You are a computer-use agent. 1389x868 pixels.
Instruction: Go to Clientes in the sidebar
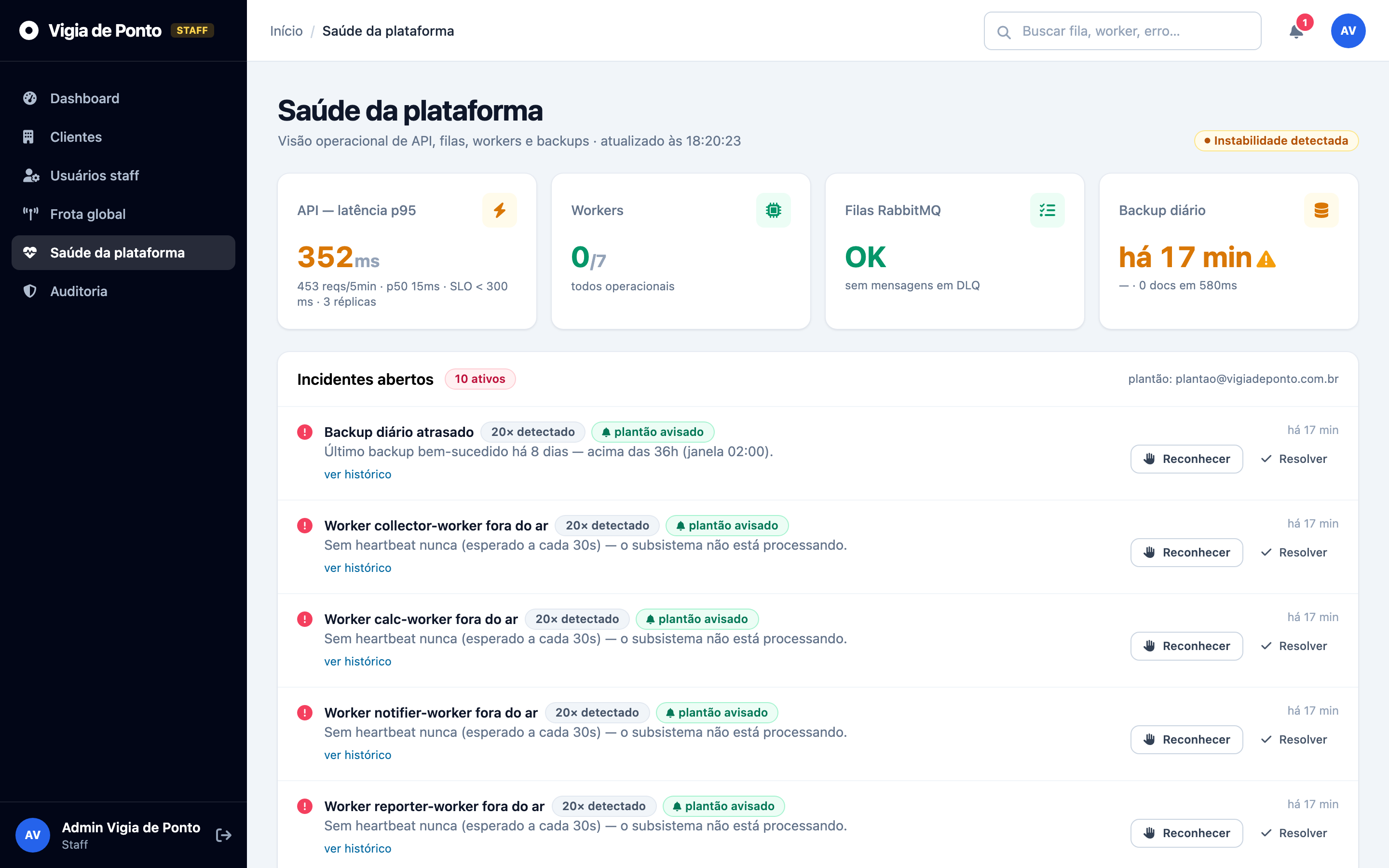[123, 136]
